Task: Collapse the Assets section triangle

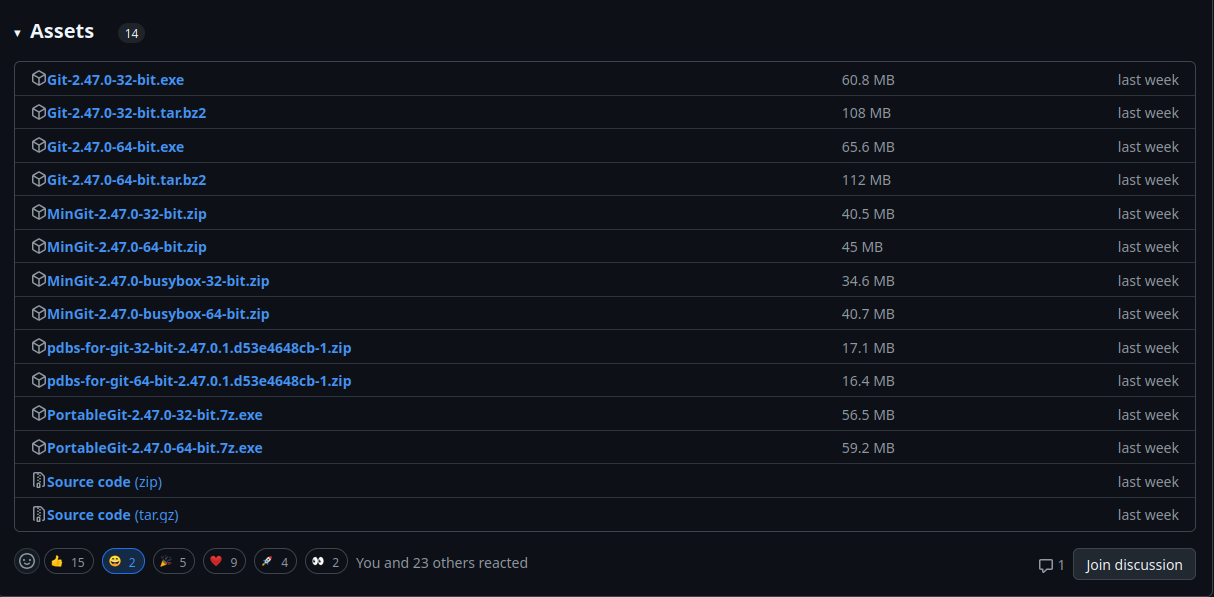Action: point(17,33)
